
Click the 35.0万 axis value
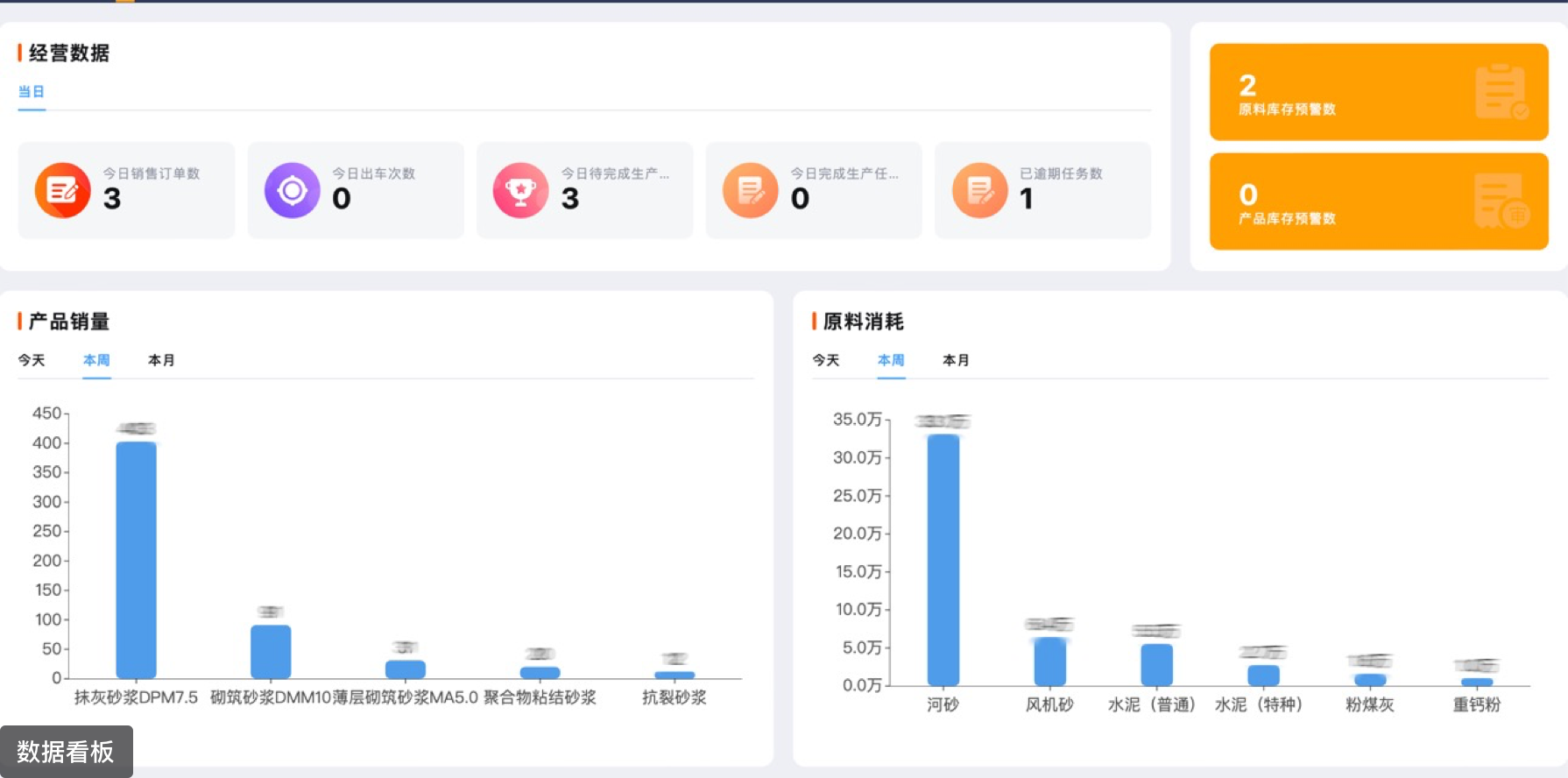[x=858, y=420]
